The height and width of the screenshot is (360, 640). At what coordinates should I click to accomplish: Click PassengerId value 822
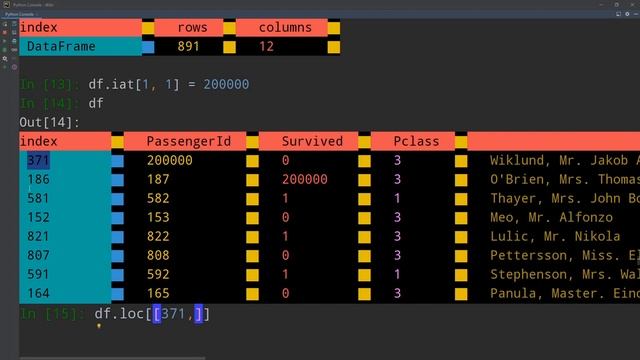pos(158,236)
